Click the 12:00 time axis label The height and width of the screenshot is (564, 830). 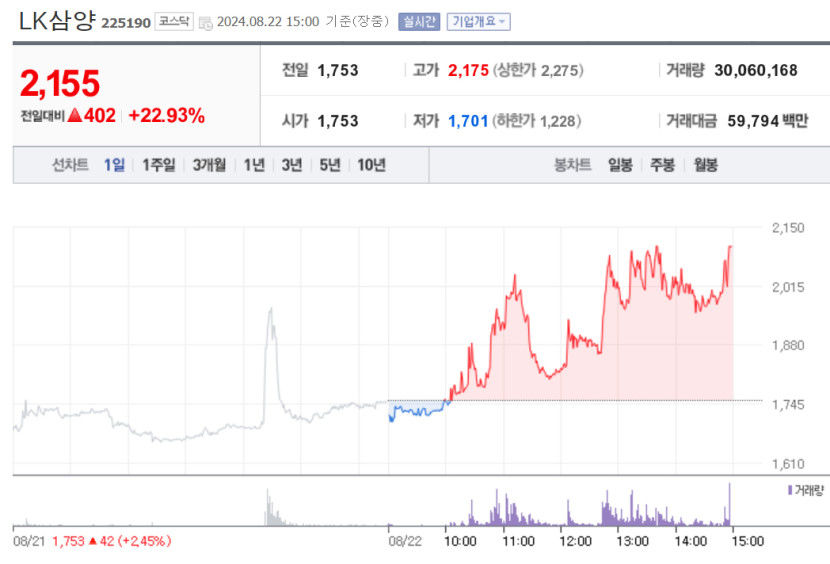coord(575,541)
